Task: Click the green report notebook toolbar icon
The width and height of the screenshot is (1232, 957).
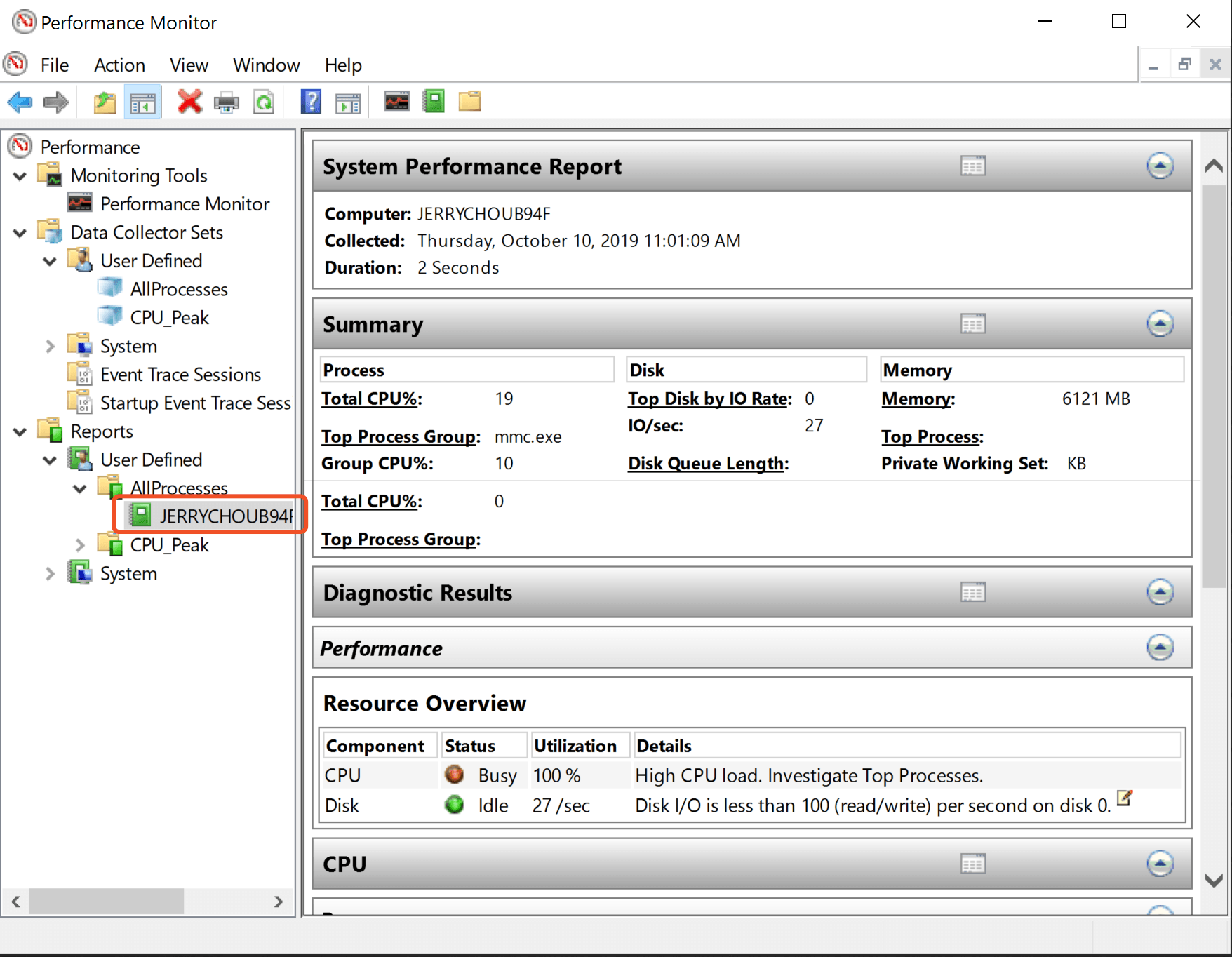Action: [x=434, y=102]
